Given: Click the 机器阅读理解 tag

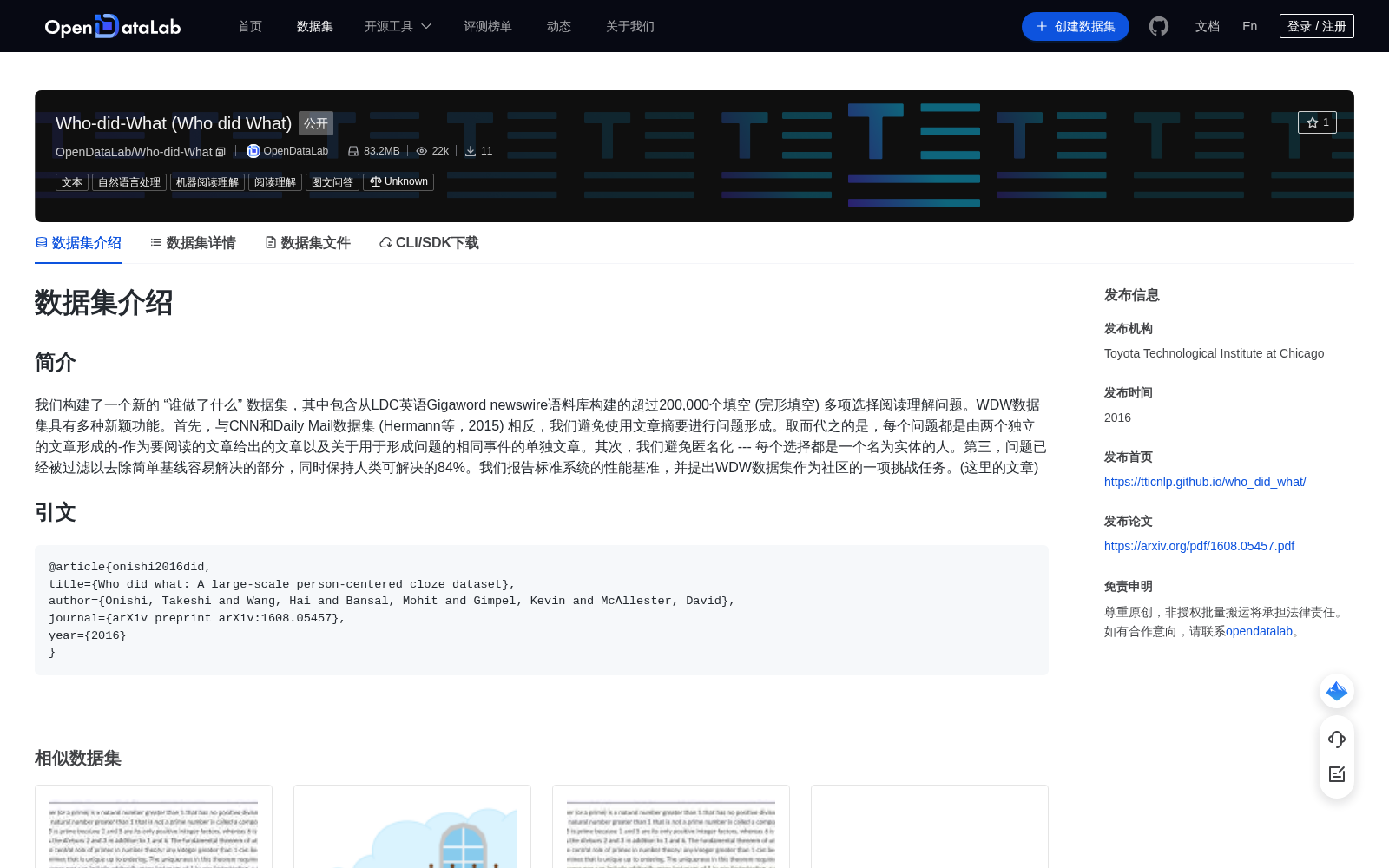Looking at the screenshot, I should pos(207,182).
